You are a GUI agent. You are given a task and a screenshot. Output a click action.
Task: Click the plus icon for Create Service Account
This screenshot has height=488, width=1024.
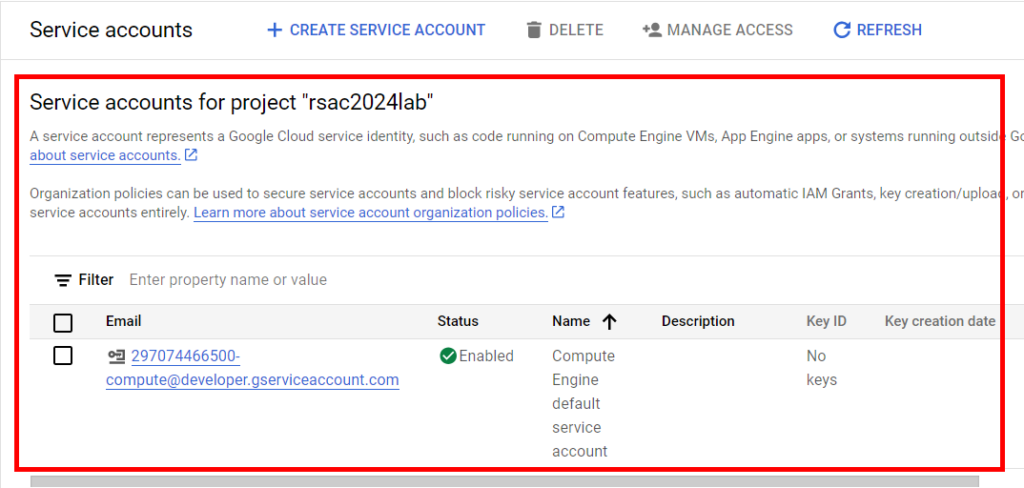(x=275, y=30)
